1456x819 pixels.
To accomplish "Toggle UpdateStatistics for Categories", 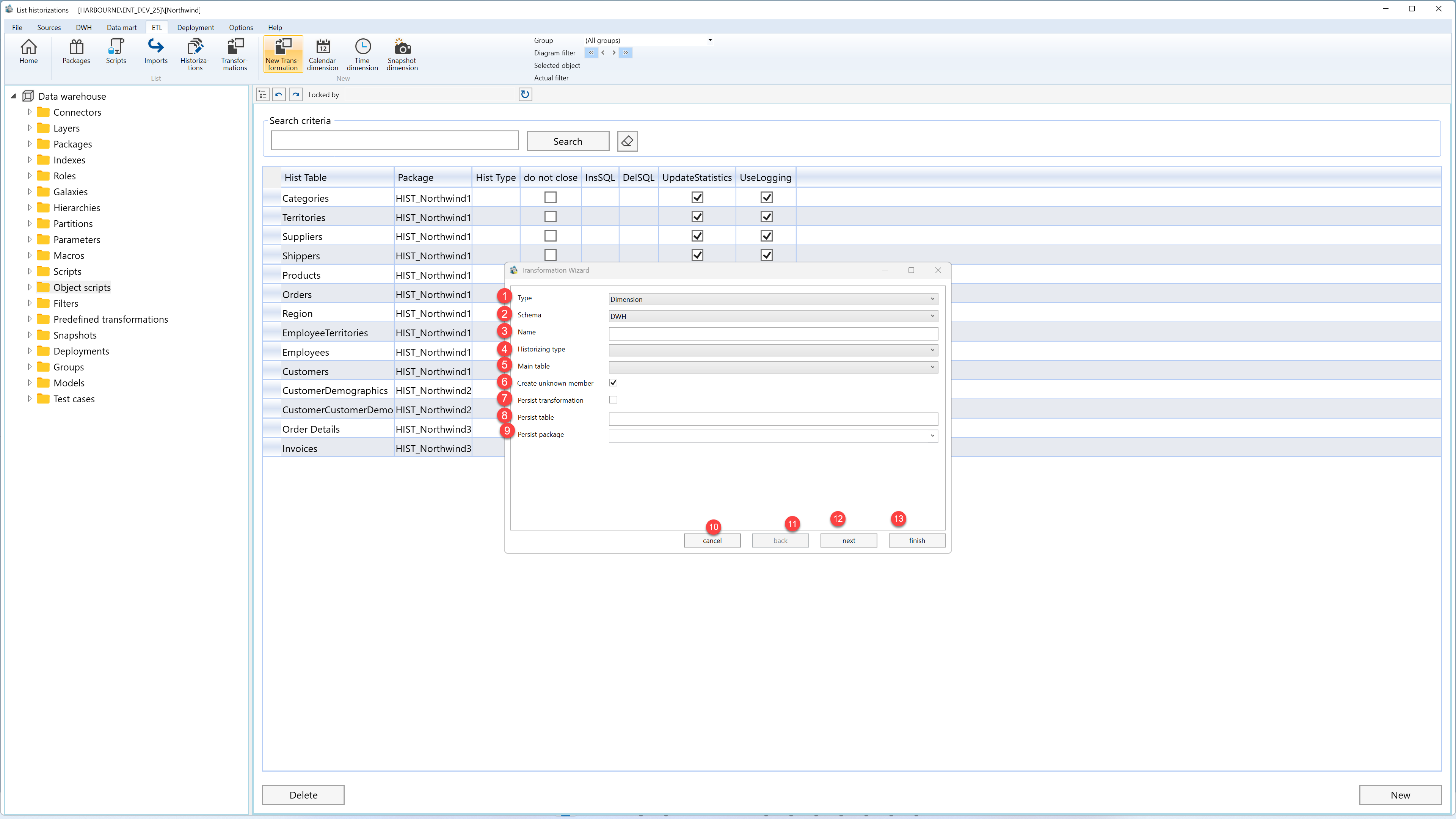I will (x=698, y=197).
